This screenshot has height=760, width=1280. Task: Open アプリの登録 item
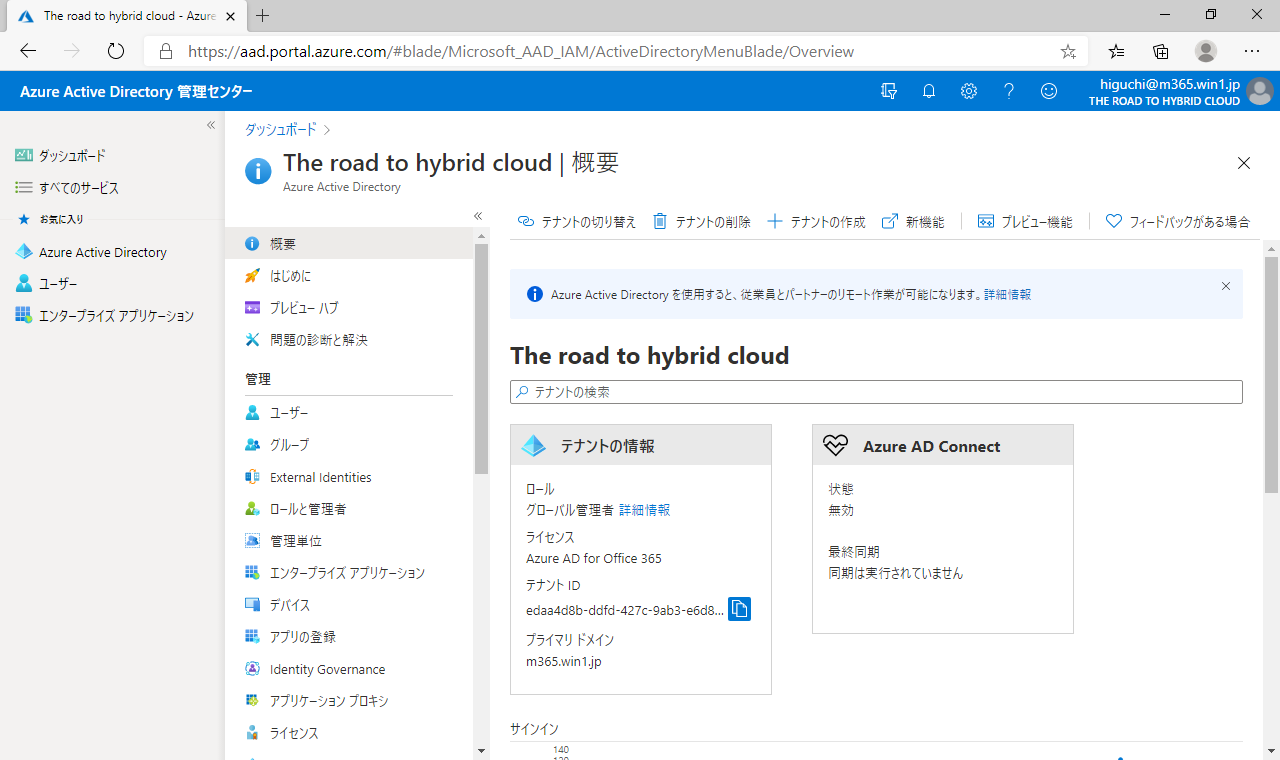coord(349,637)
